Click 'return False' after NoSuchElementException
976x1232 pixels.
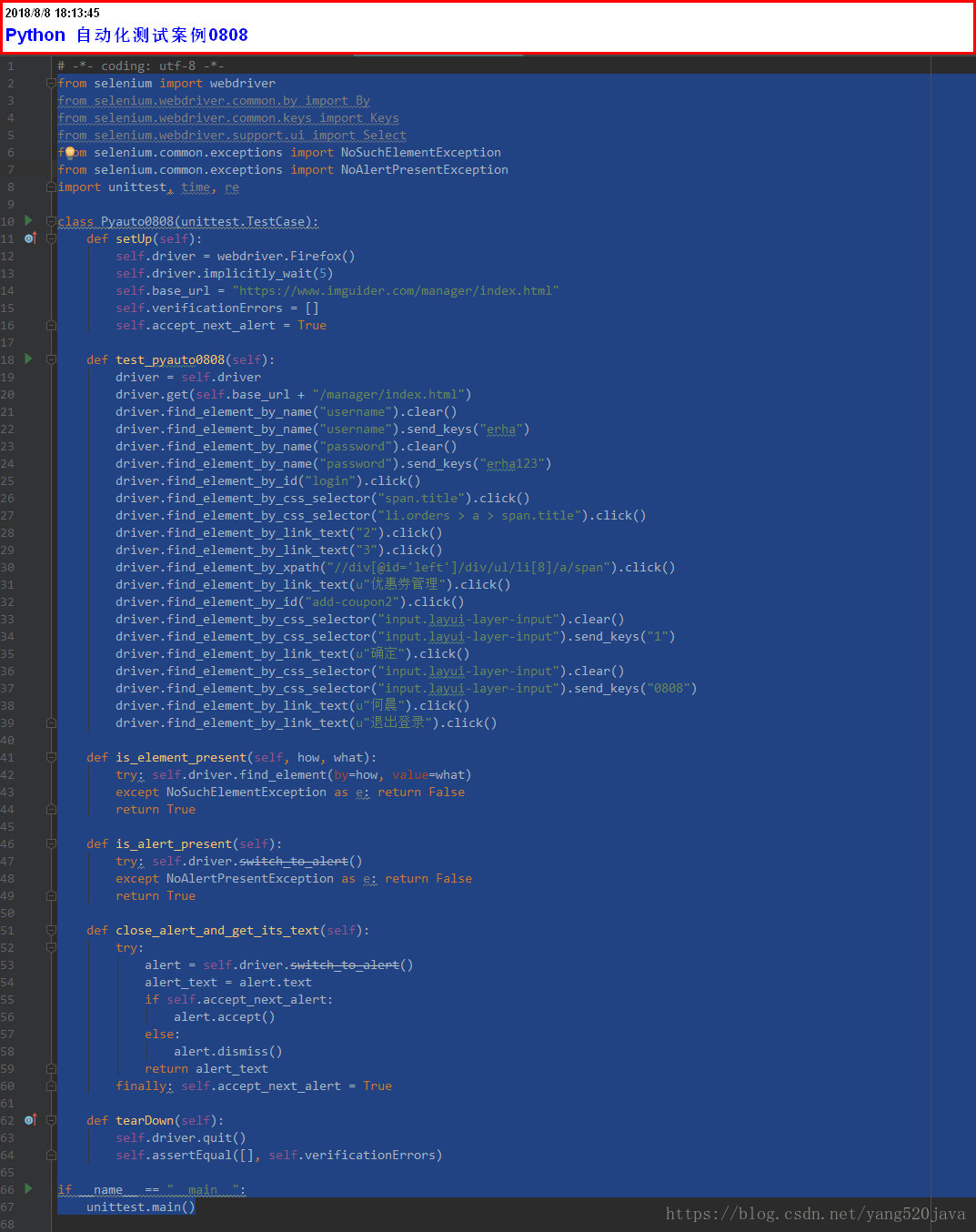[421, 792]
